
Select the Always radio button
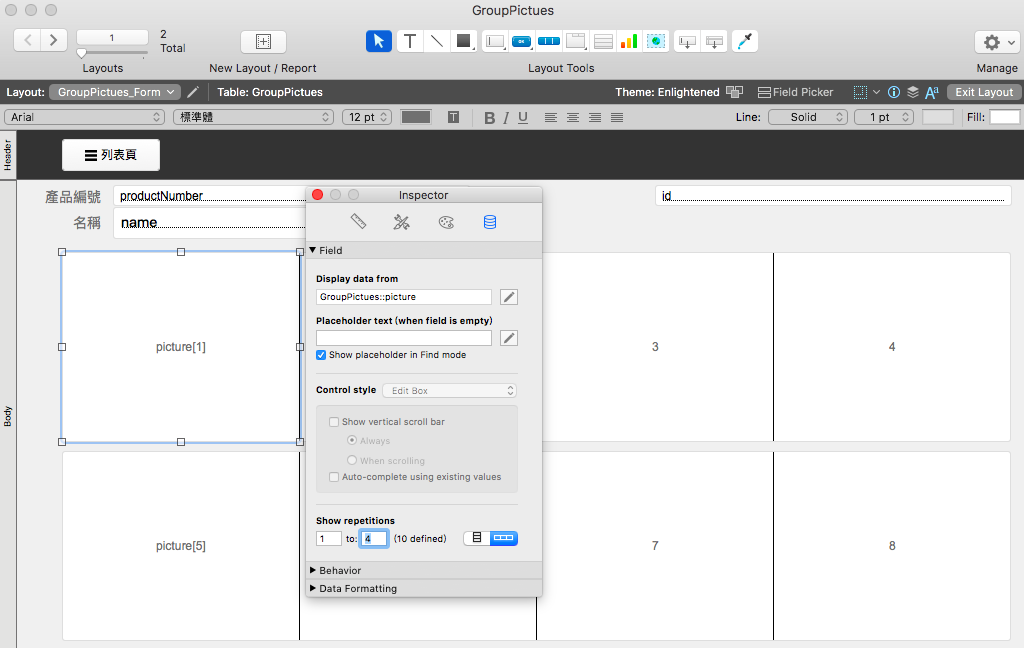pyautogui.click(x=352, y=440)
